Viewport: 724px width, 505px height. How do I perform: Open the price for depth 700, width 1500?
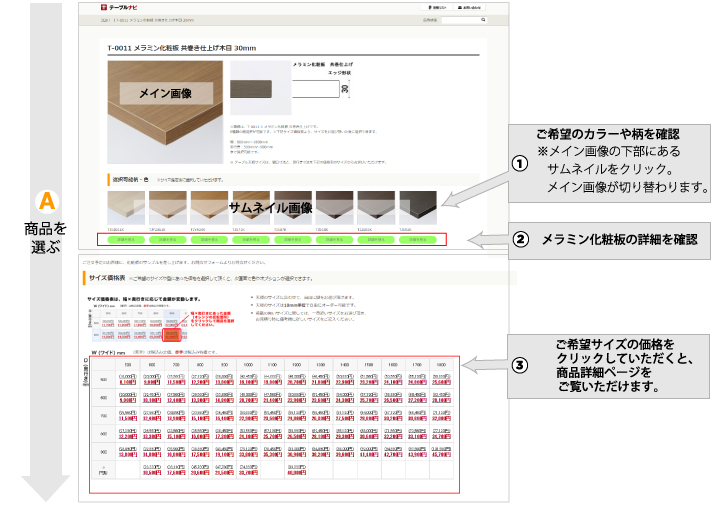[369, 416]
